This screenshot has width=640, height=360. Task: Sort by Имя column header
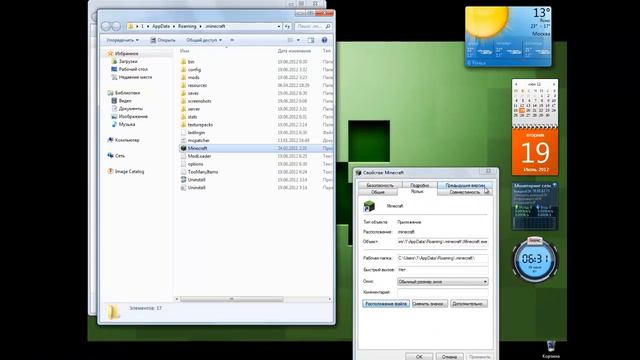(184, 51)
